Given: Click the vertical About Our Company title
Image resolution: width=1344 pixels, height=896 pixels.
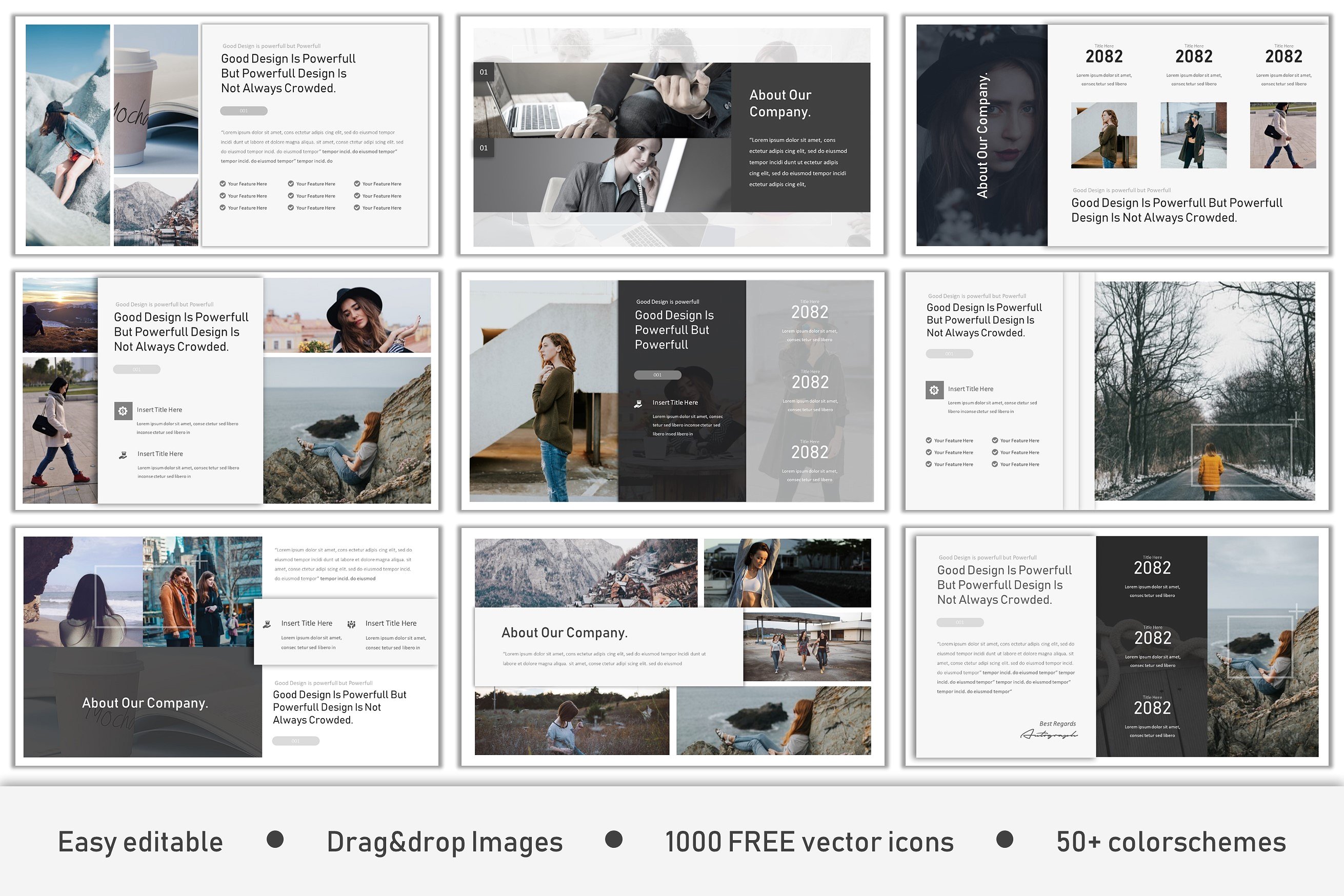Looking at the screenshot, I should (x=982, y=135).
